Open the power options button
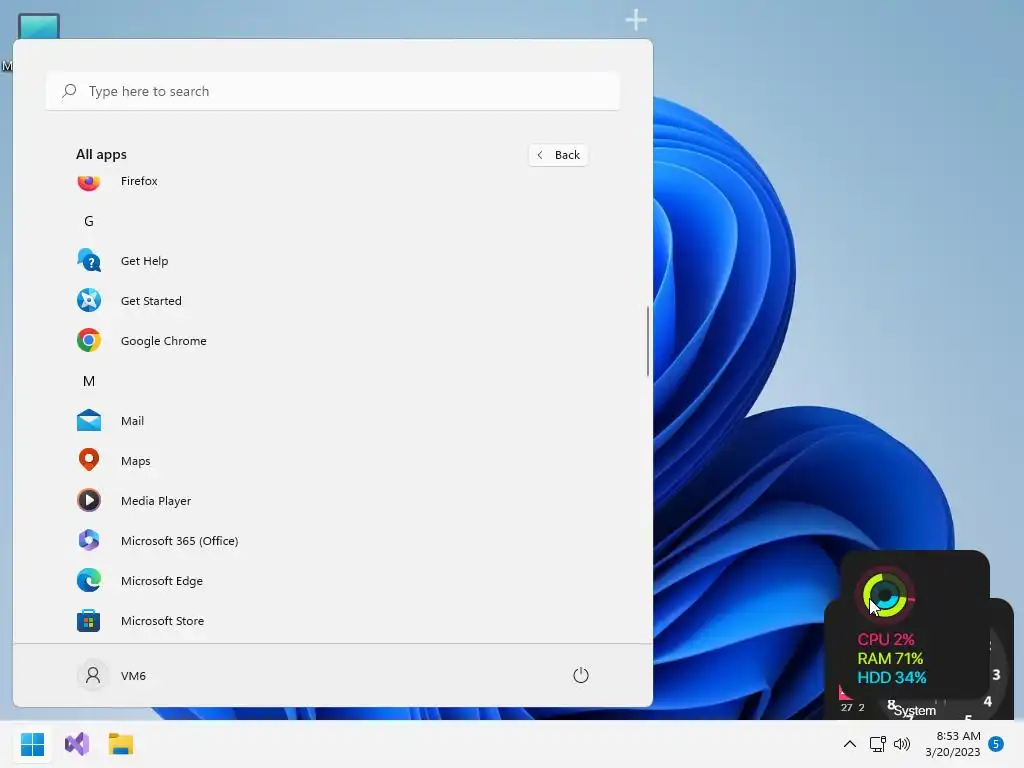The height and width of the screenshot is (768, 1024). click(581, 675)
